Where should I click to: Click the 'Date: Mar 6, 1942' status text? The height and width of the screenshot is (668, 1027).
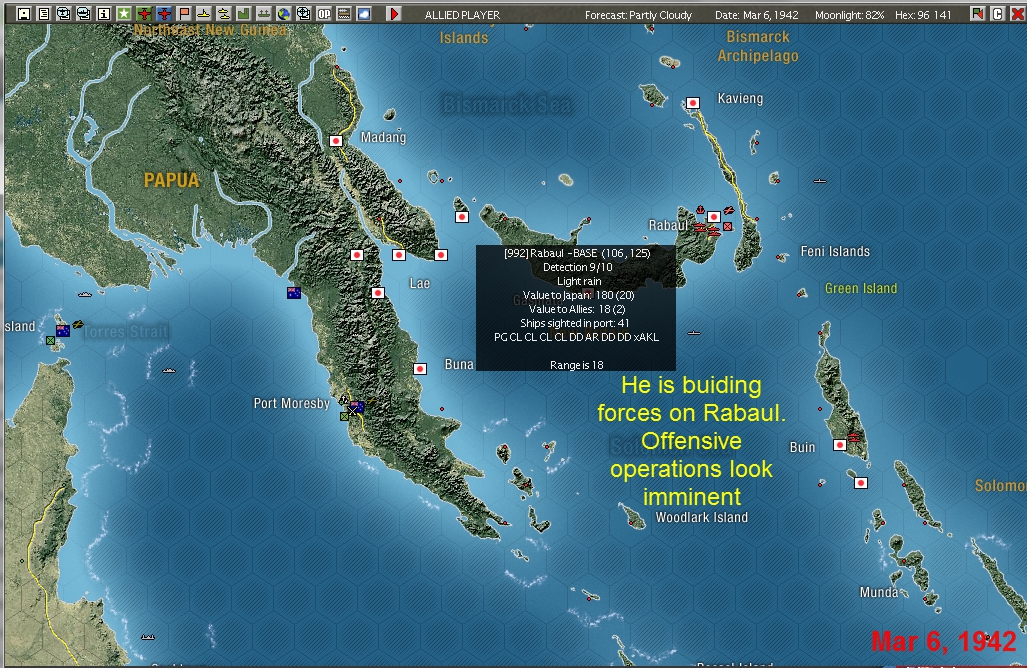757,15
